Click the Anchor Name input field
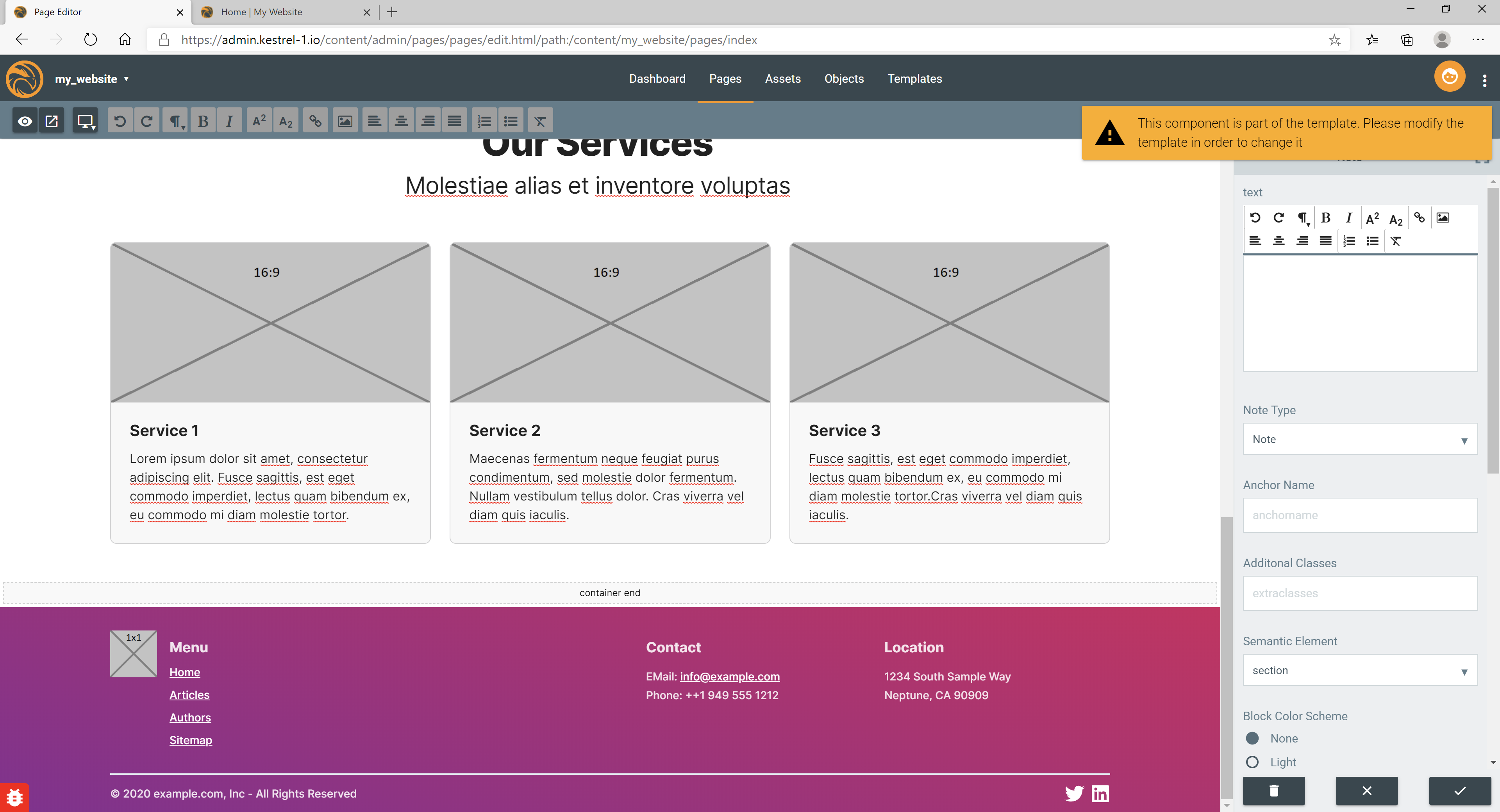The height and width of the screenshot is (812, 1500). click(1360, 515)
